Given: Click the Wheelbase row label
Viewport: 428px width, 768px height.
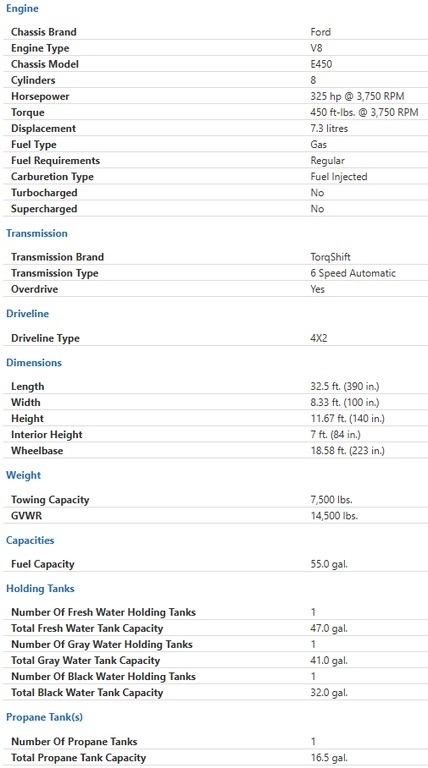Looking at the screenshot, I should click(37, 451).
